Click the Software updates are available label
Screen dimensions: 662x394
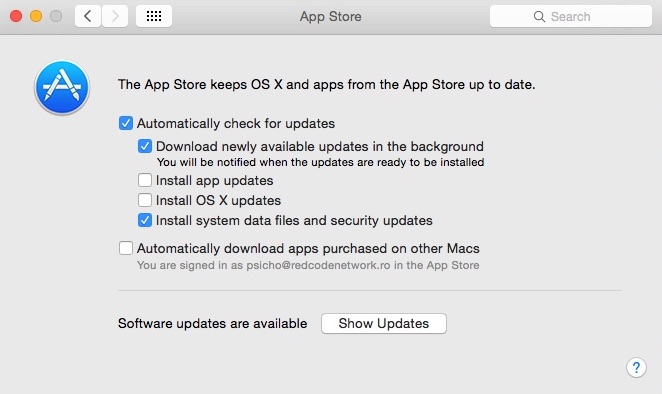click(212, 323)
